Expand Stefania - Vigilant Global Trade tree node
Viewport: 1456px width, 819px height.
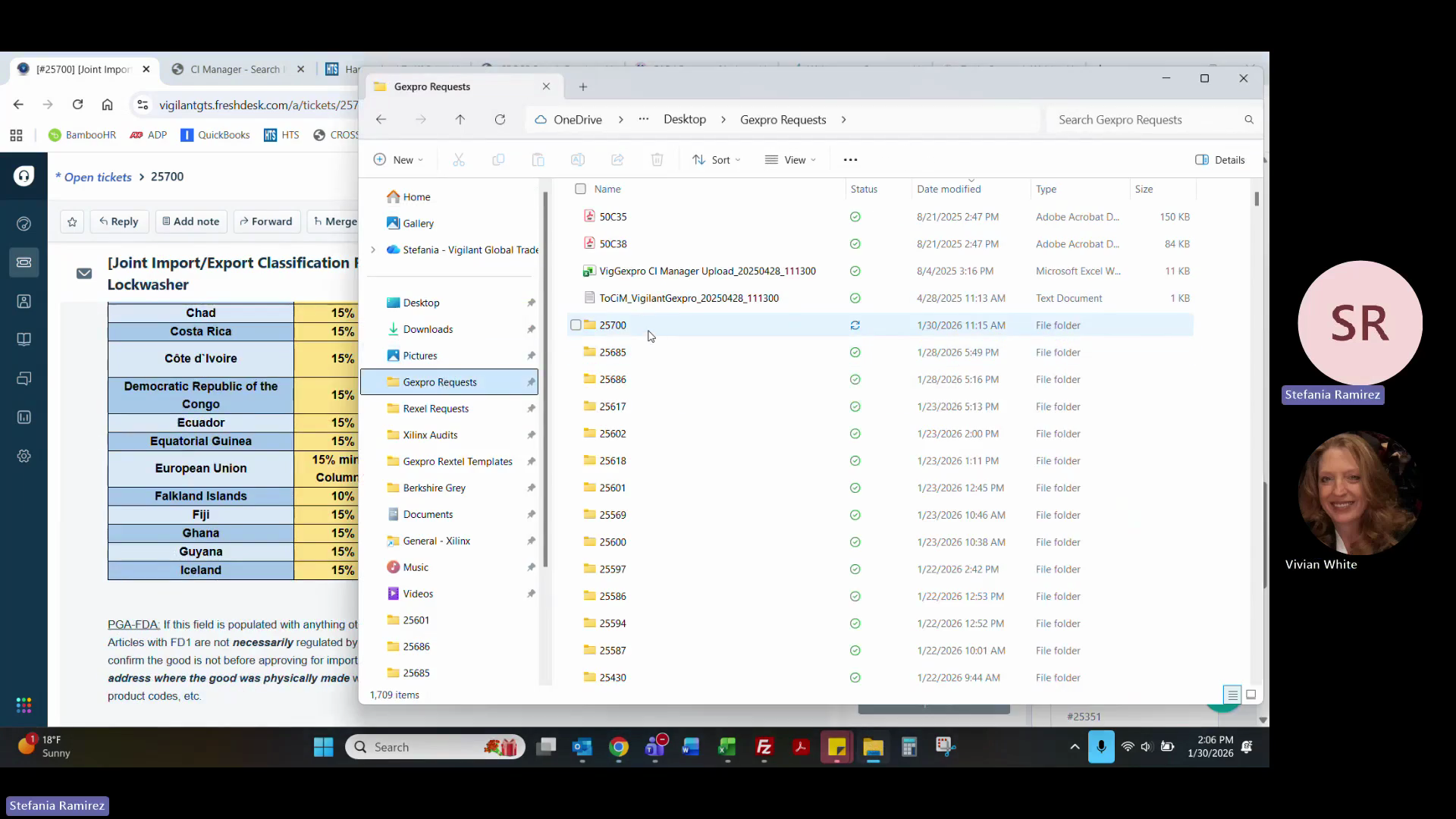(x=373, y=249)
